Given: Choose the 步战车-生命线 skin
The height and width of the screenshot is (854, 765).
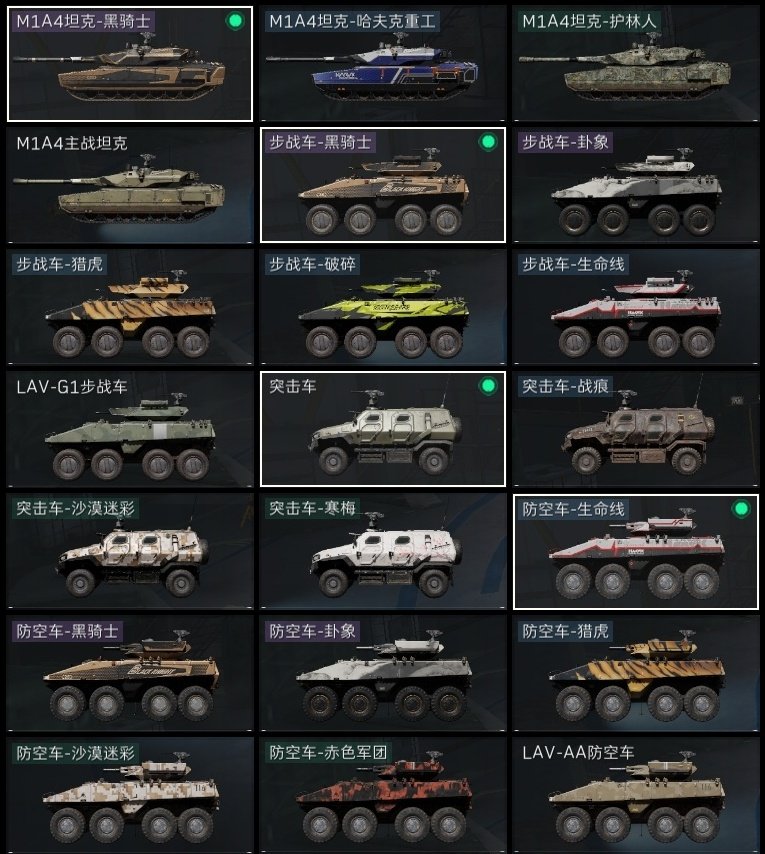Looking at the screenshot, I should tap(636, 307).
